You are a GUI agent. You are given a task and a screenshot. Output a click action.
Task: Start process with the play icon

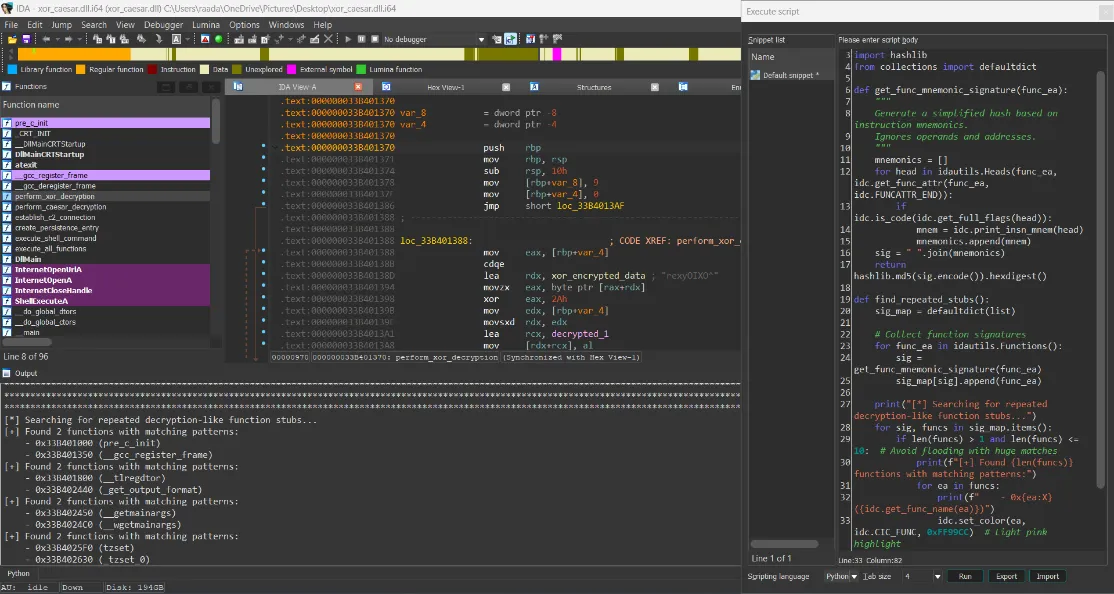348,39
